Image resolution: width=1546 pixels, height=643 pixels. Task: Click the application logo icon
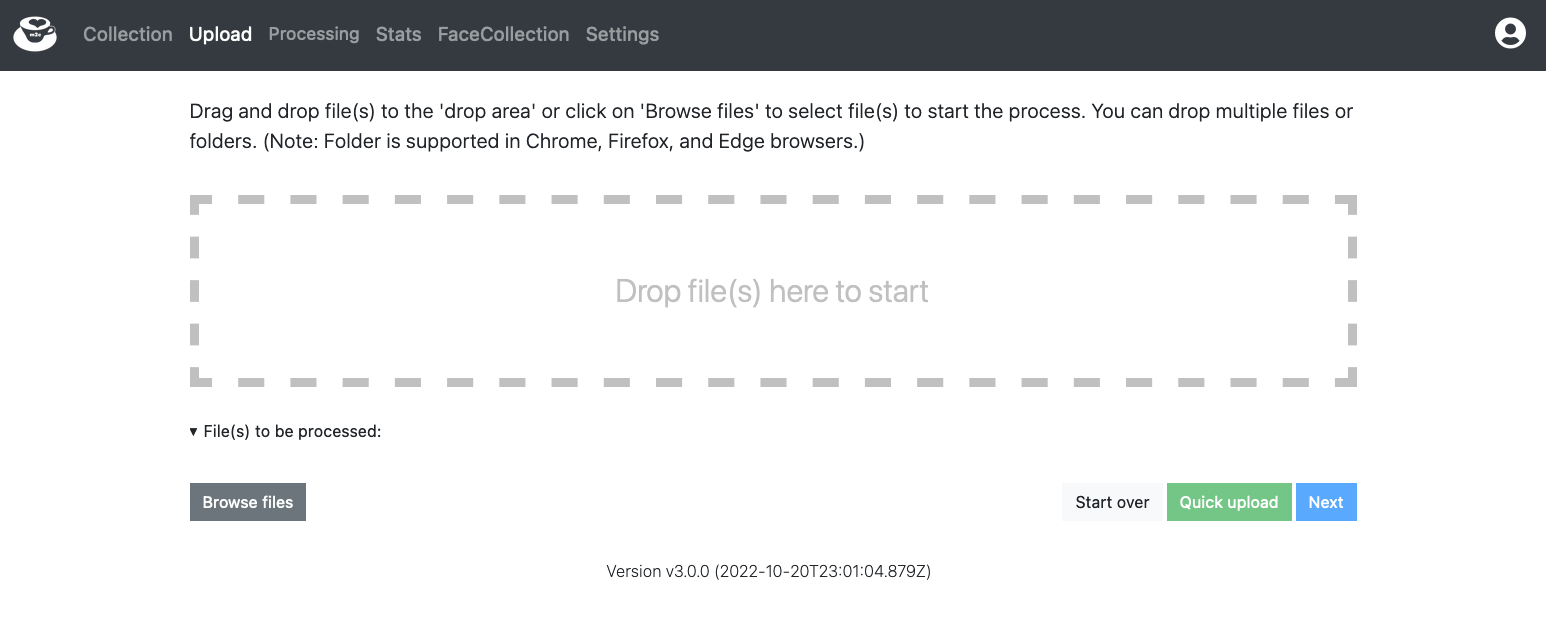35,33
